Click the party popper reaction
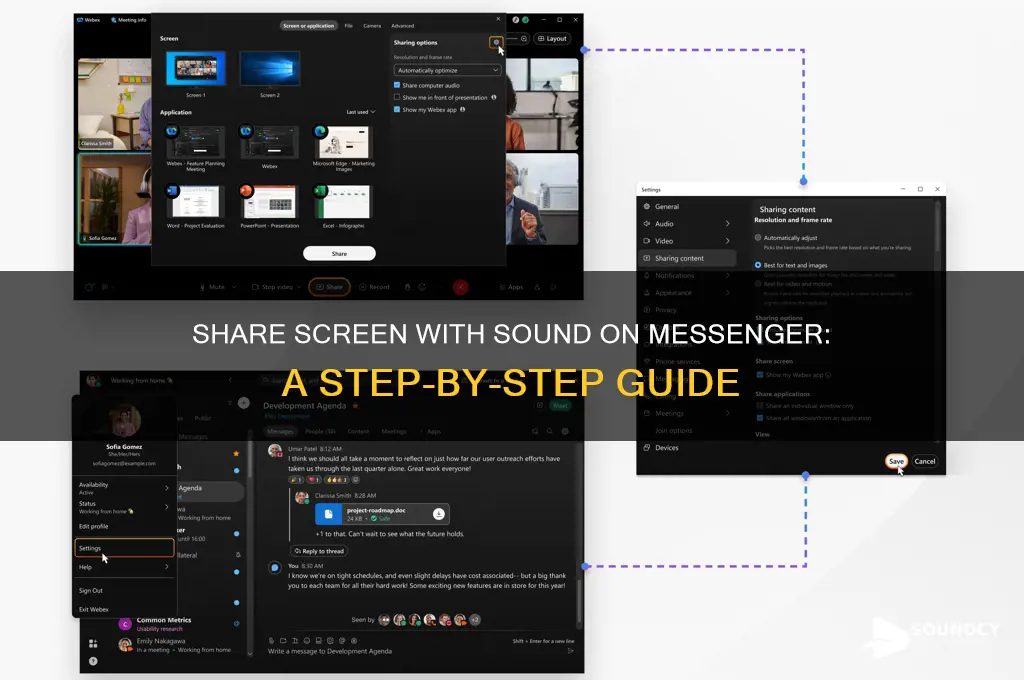 pyautogui.click(x=296, y=479)
